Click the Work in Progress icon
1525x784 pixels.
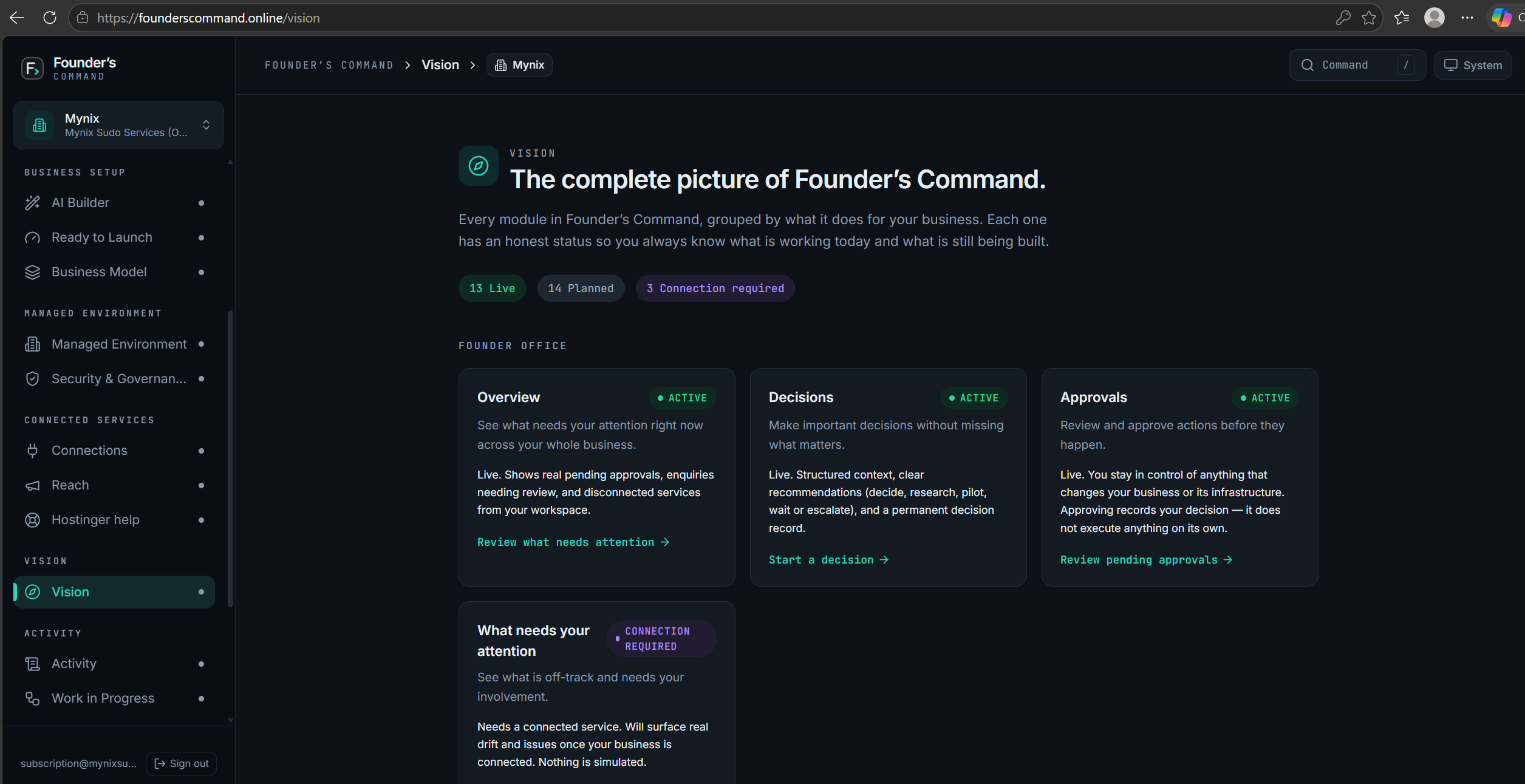32,698
